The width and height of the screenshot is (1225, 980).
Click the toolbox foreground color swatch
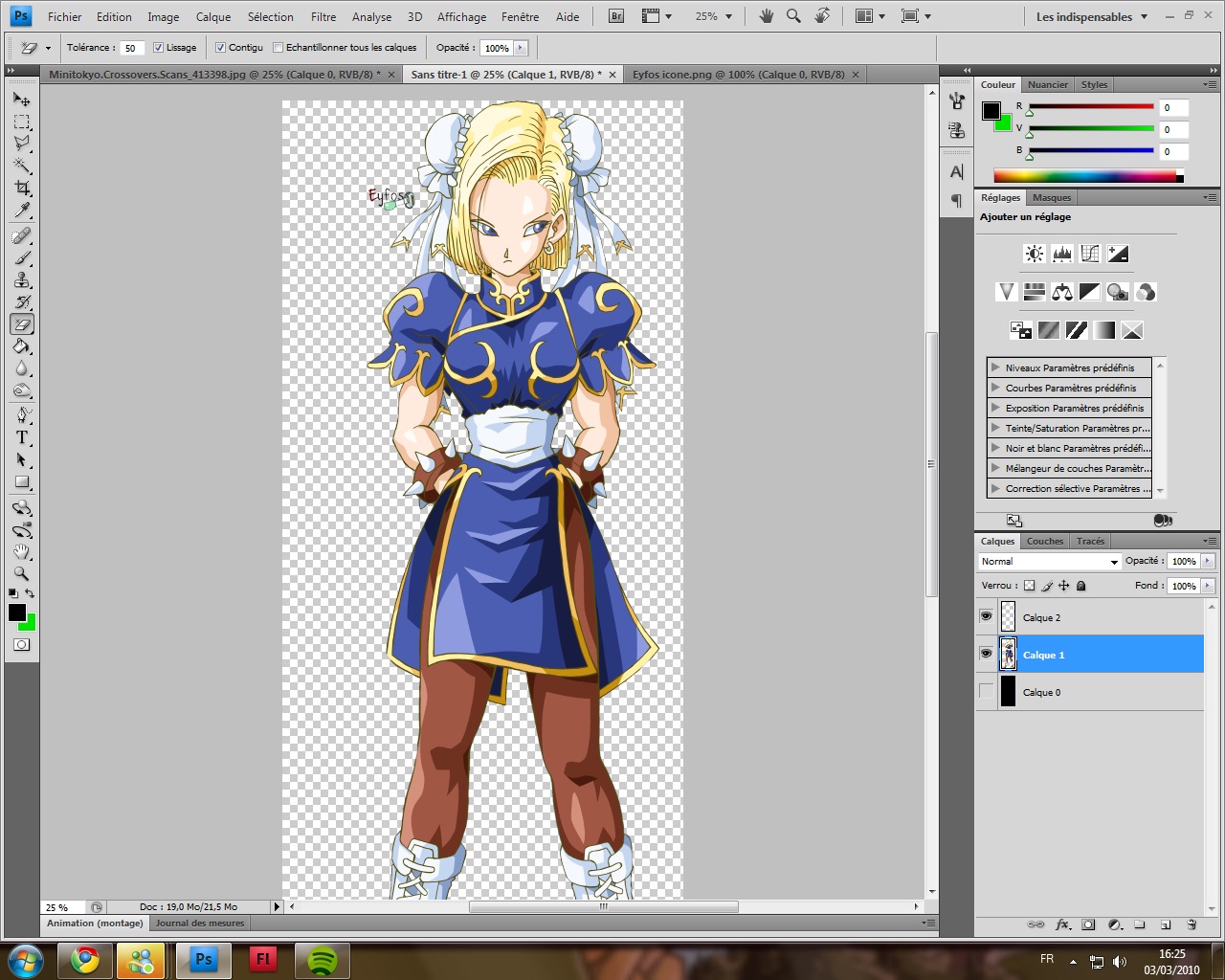coord(16,612)
